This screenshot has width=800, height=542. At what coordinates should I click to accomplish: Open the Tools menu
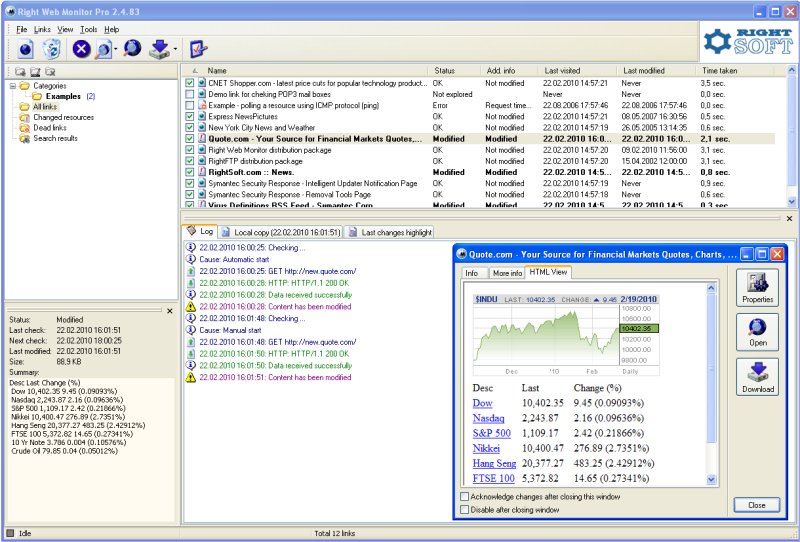[88, 29]
